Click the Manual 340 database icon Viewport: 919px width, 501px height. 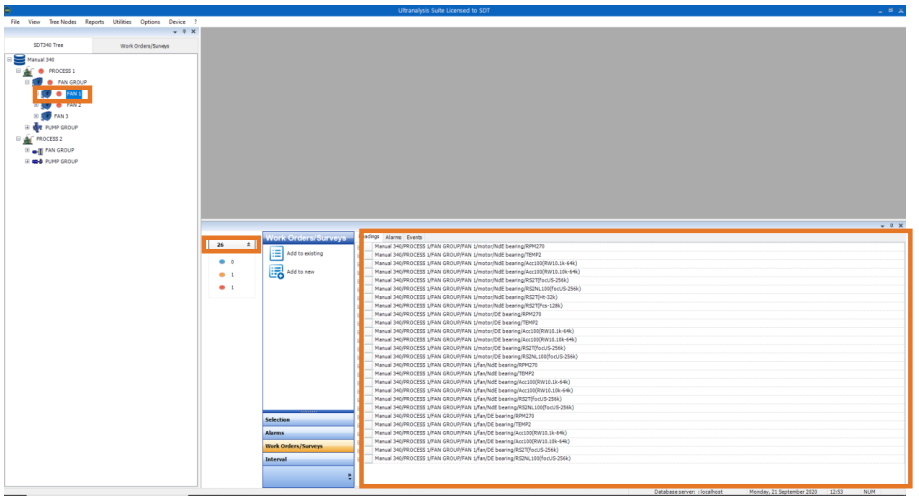(x=18, y=60)
